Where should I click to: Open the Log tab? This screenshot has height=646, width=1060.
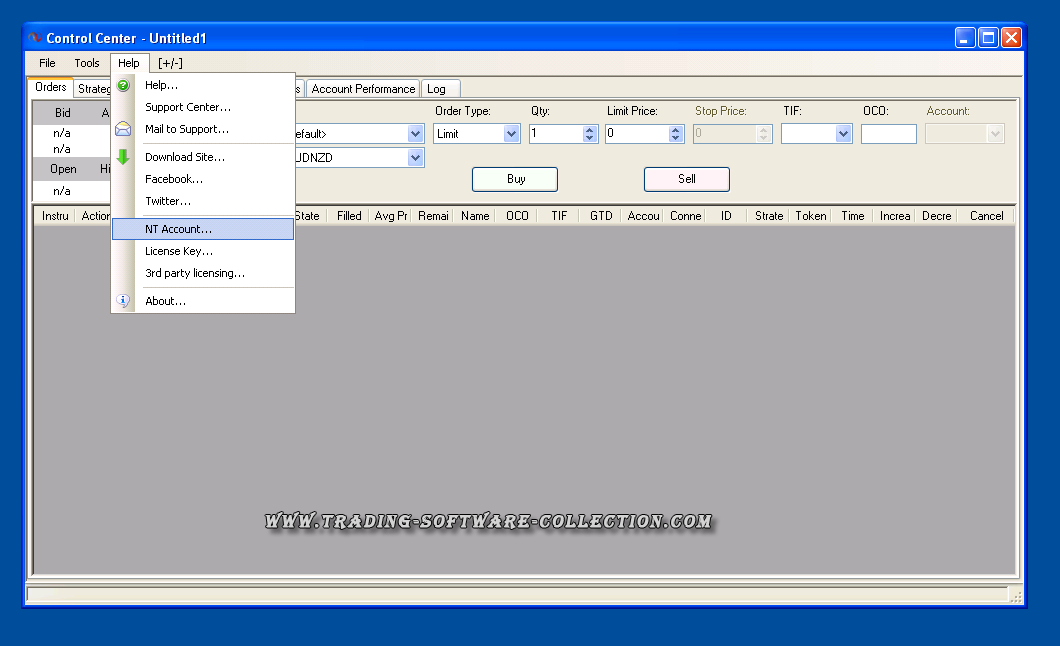[x=436, y=89]
